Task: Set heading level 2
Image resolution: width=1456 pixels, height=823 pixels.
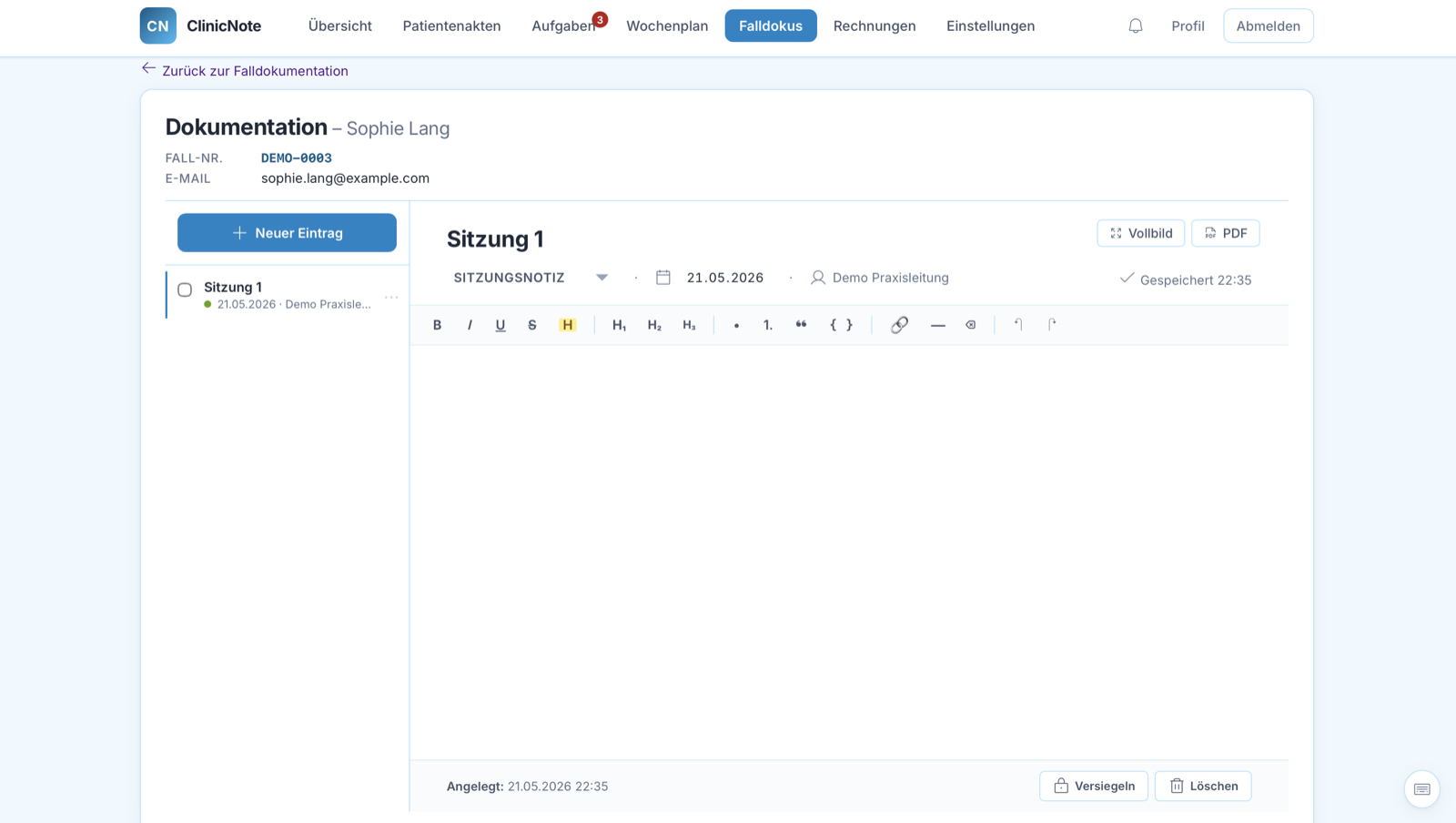Action: 654,325
